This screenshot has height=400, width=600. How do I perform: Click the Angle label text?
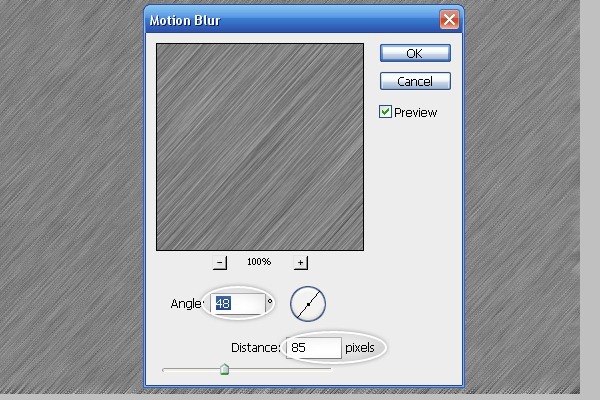point(186,304)
